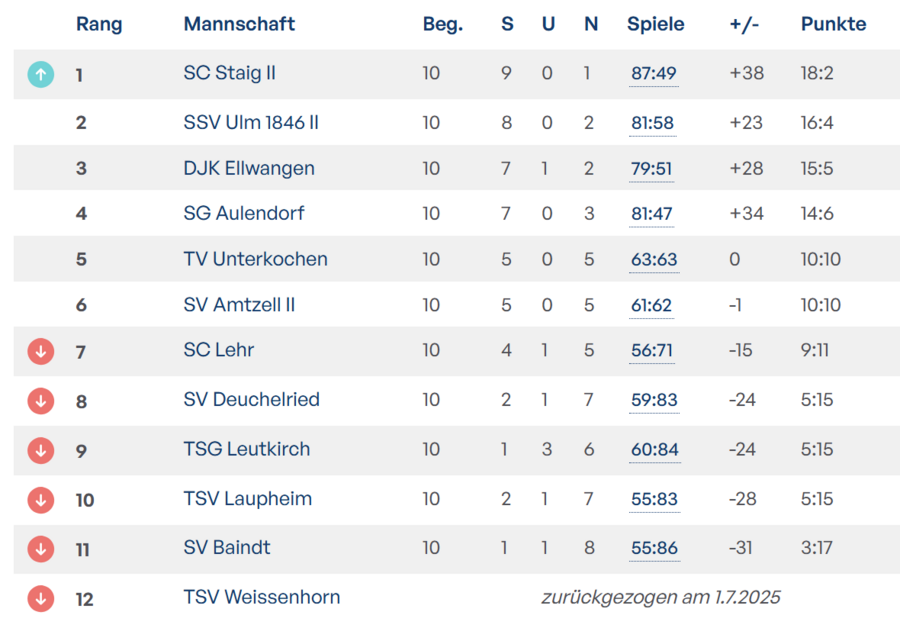
Task: Click the 81:58 score of SSV Ulm 1846 II
Action: [x=652, y=123]
